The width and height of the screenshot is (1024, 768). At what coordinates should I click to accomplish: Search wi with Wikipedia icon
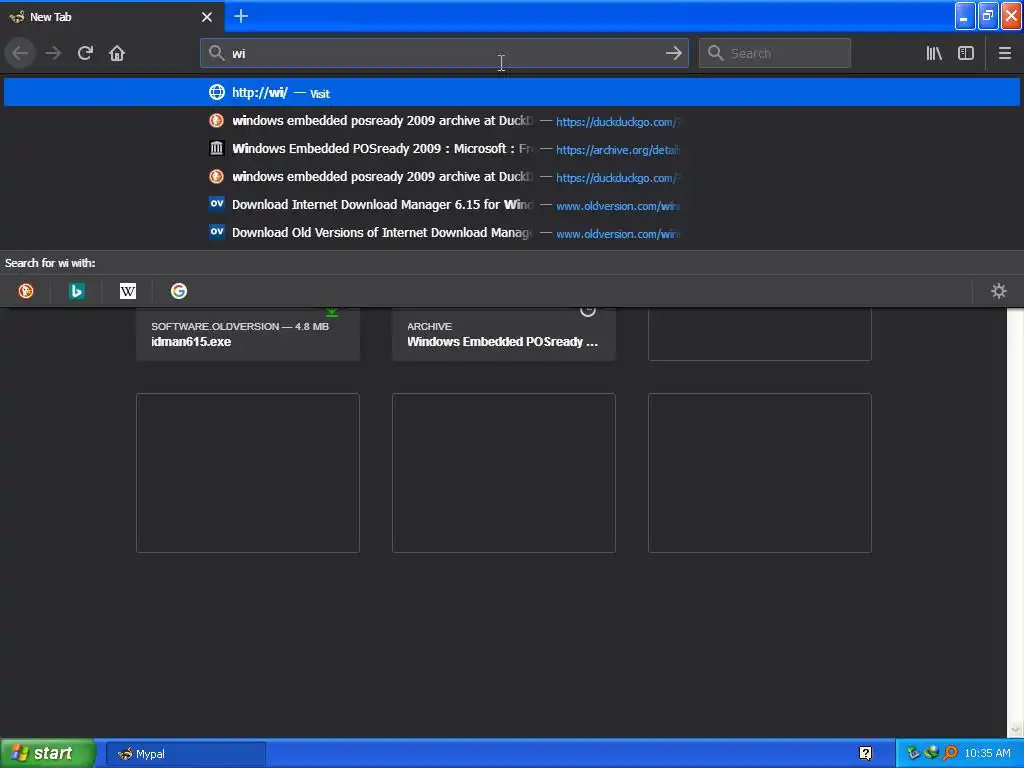point(128,291)
